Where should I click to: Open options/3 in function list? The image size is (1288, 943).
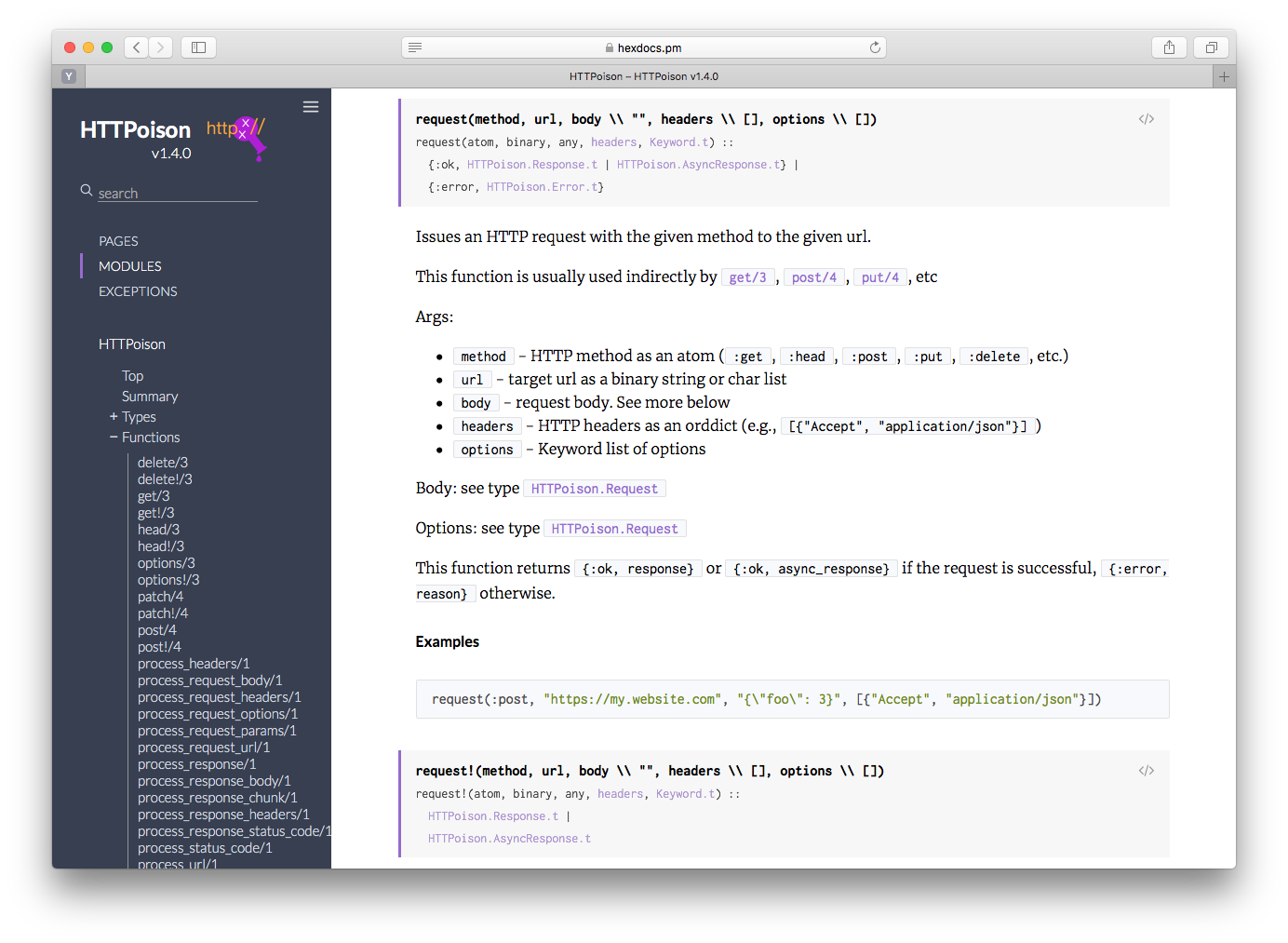pos(167,563)
